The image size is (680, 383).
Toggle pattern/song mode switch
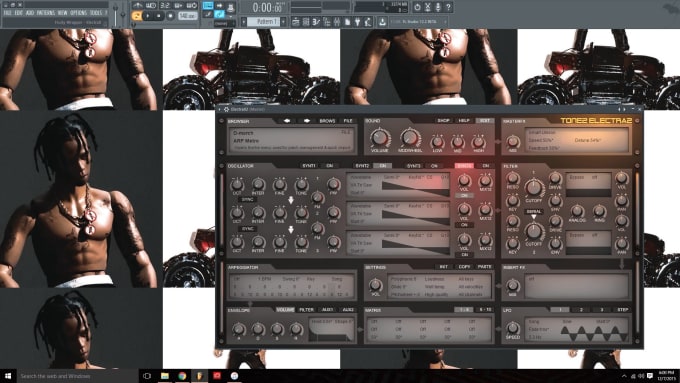coord(137,16)
